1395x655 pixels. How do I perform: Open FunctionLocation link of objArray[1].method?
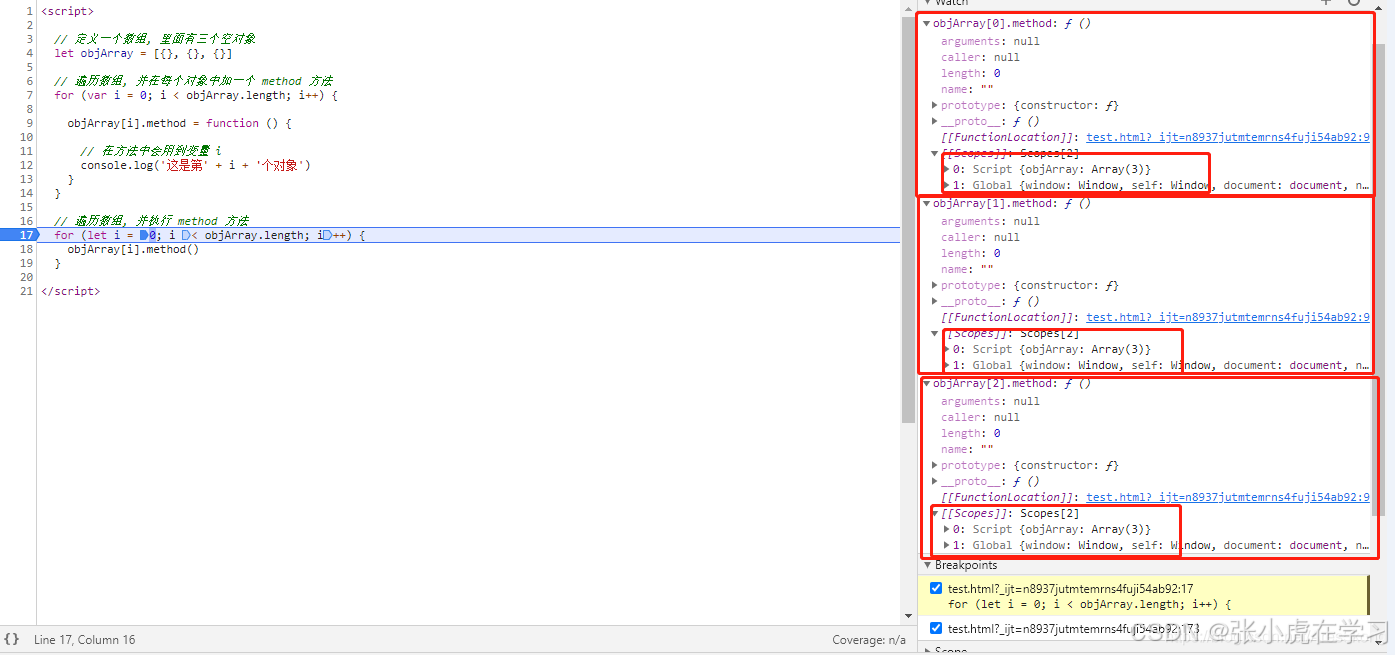[x=1228, y=317]
